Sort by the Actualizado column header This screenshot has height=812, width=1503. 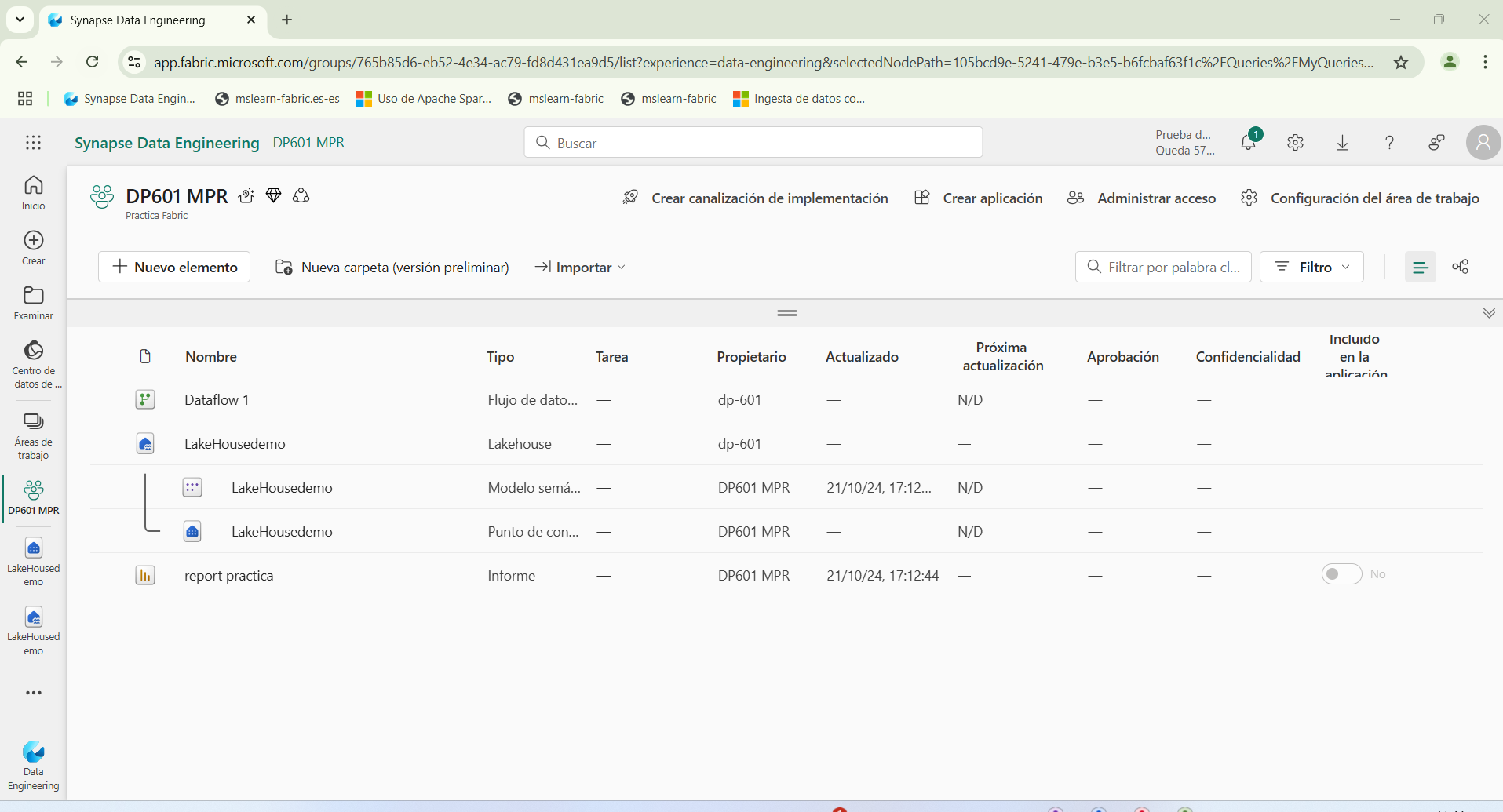(862, 356)
